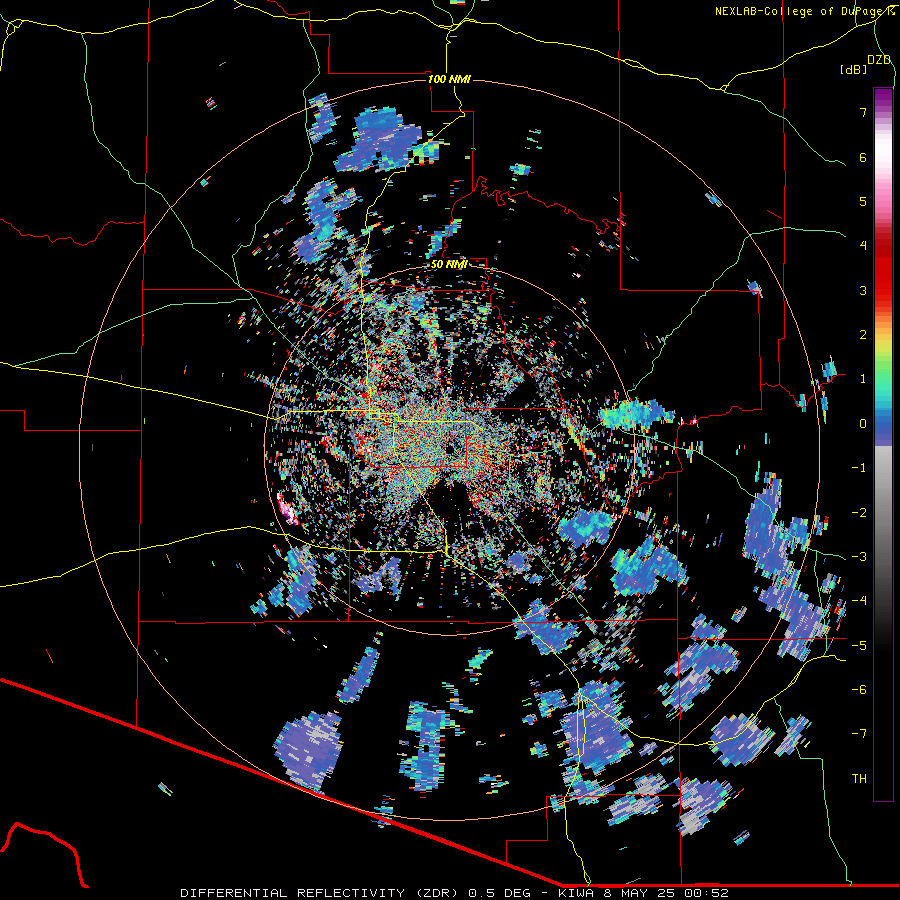
Task: Click the KIWA station identifier
Action: pyautogui.click(x=574, y=893)
